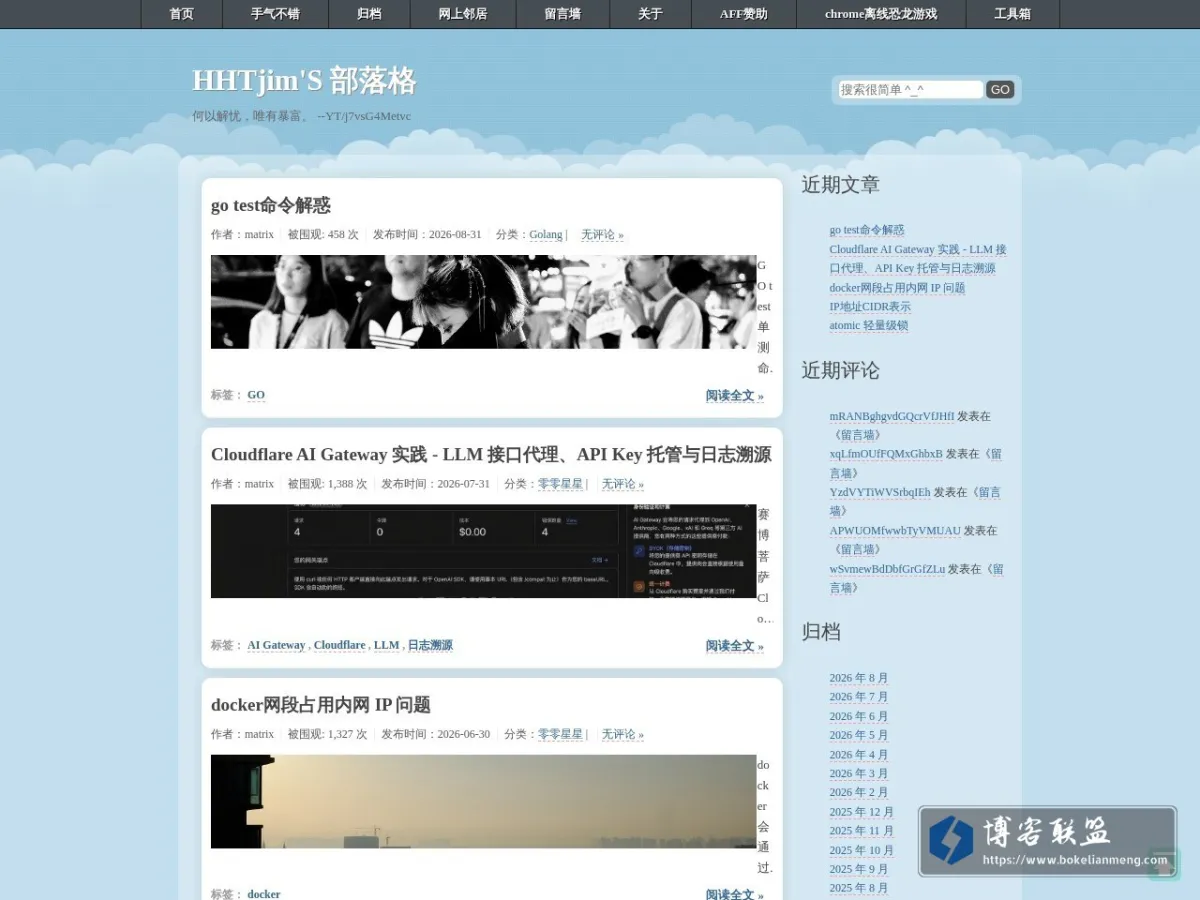Click the 被围观: 1,327 次 view count

click(x=327, y=733)
